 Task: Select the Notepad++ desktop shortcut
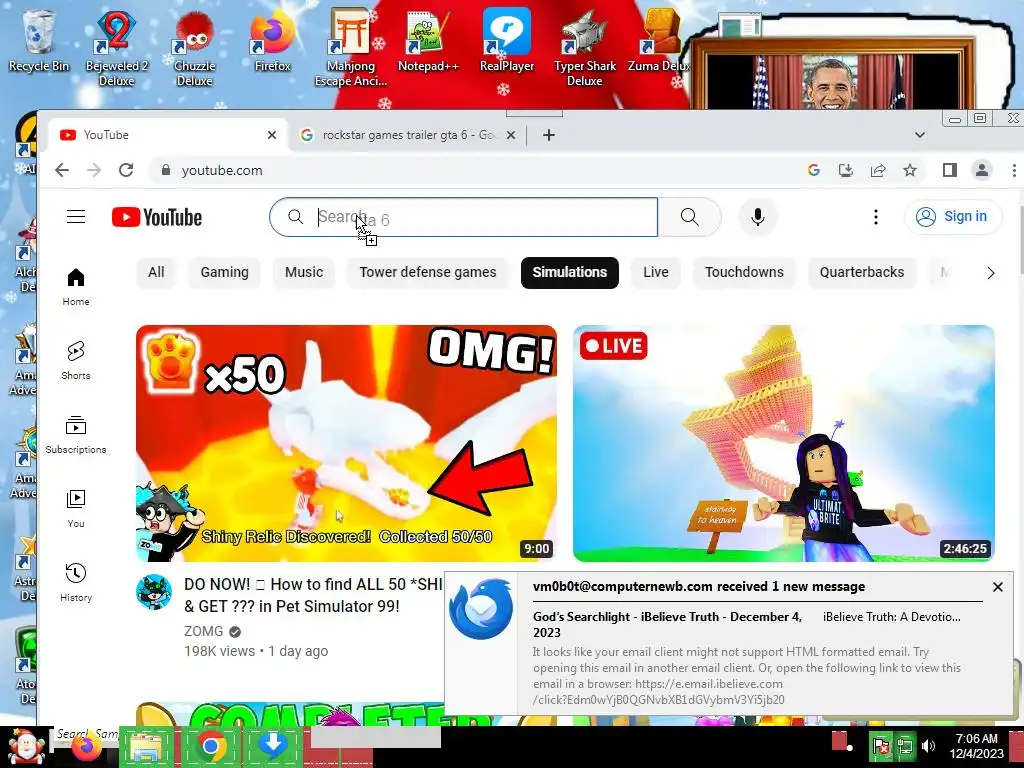pyautogui.click(x=428, y=39)
